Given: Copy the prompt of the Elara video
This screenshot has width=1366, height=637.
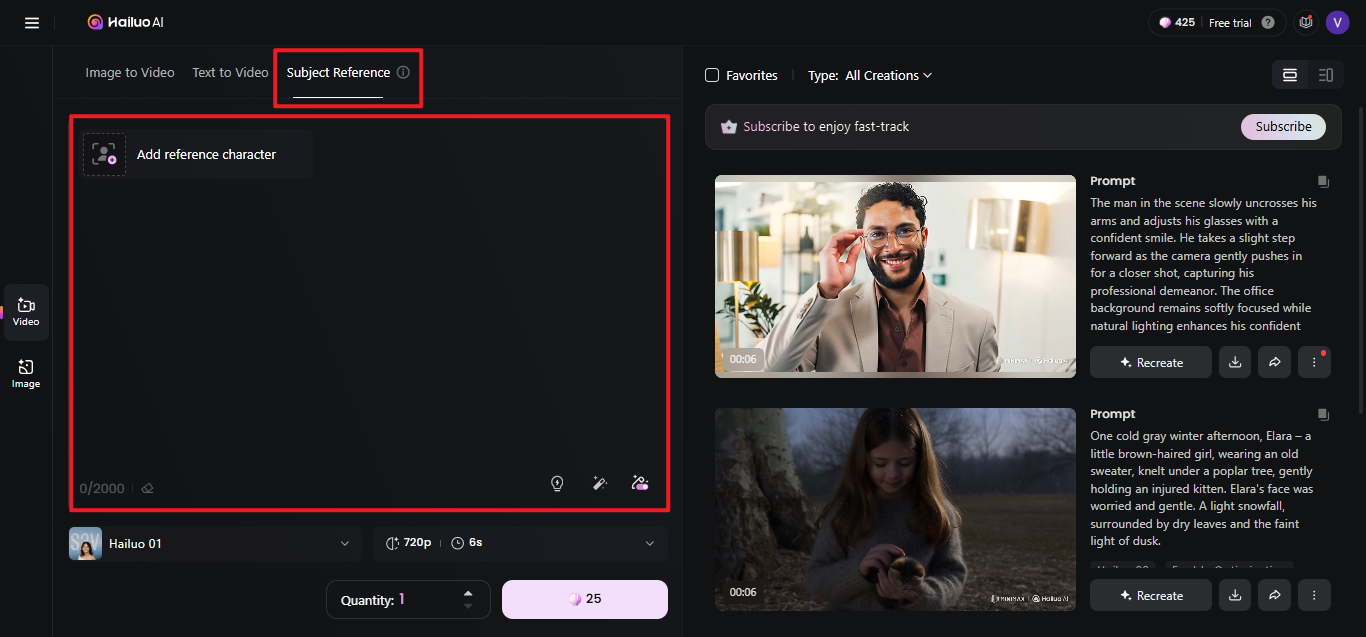Looking at the screenshot, I should coord(1323,414).
